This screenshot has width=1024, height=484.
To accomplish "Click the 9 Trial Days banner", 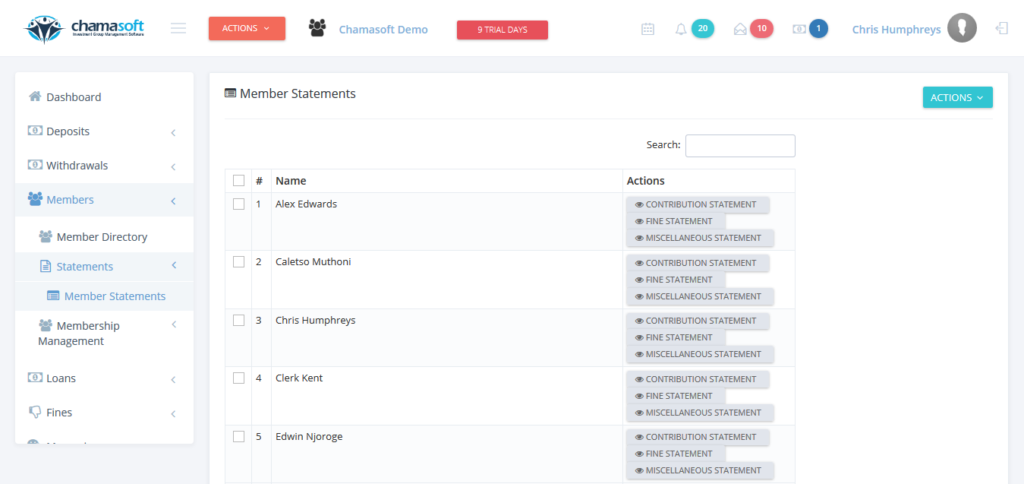I will [502, 30].
